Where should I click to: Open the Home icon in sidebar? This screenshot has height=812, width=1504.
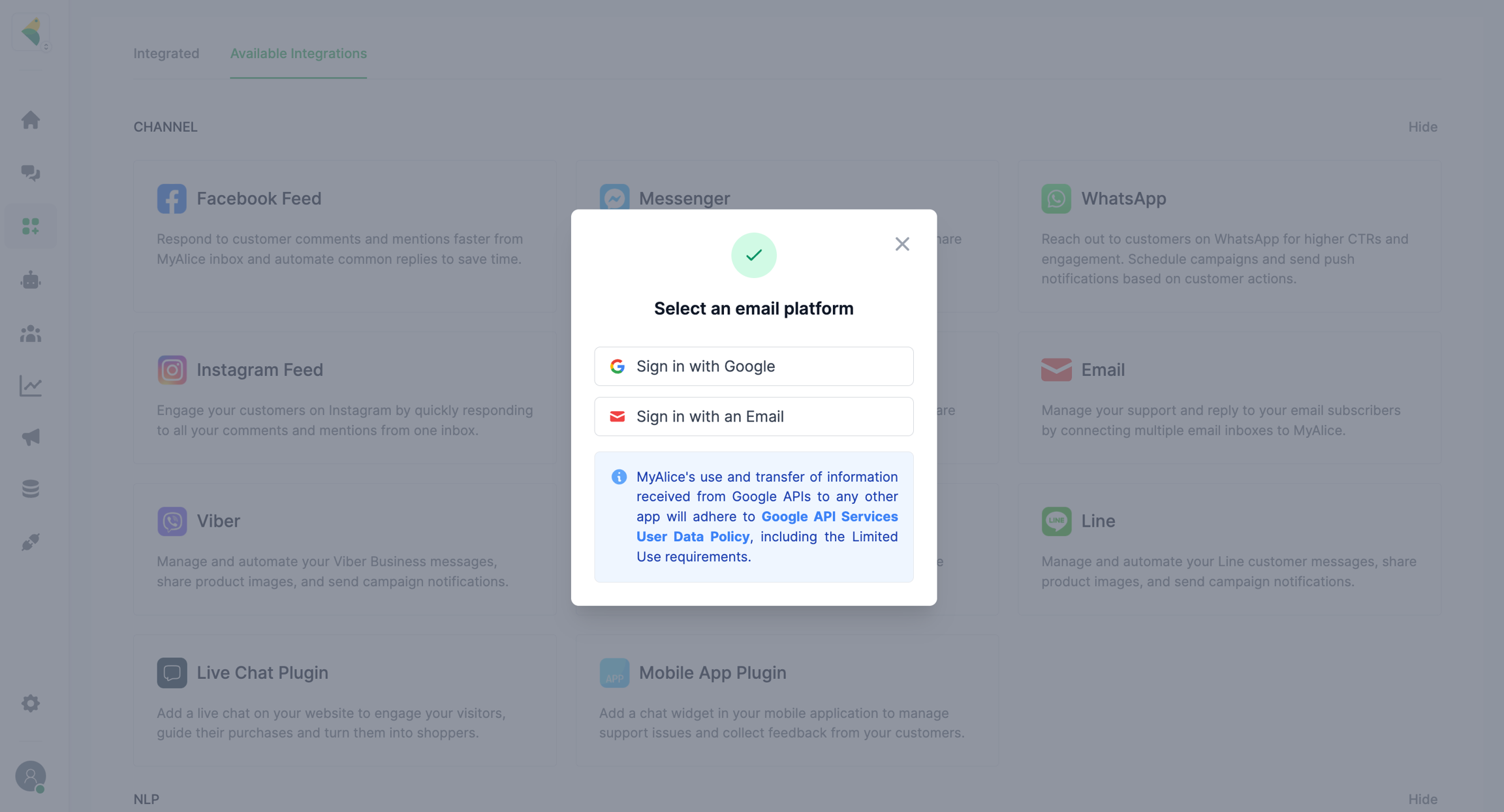tap(31, 120)
